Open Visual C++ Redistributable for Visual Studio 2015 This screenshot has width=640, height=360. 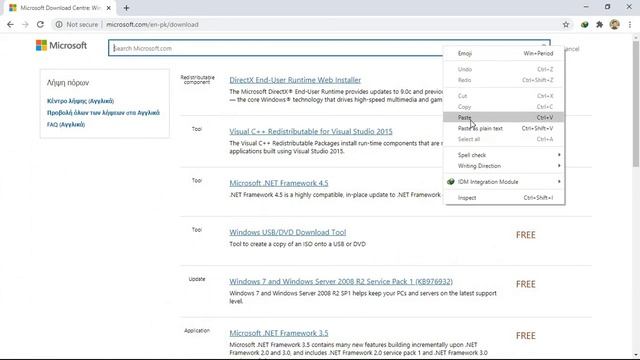(311, 131)
